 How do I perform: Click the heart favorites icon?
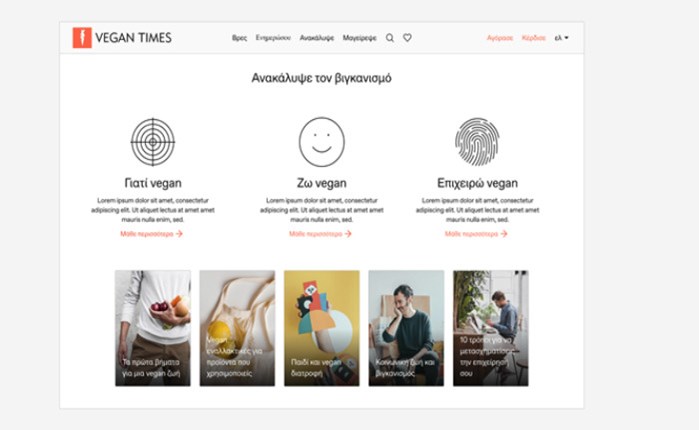(407, 38)
